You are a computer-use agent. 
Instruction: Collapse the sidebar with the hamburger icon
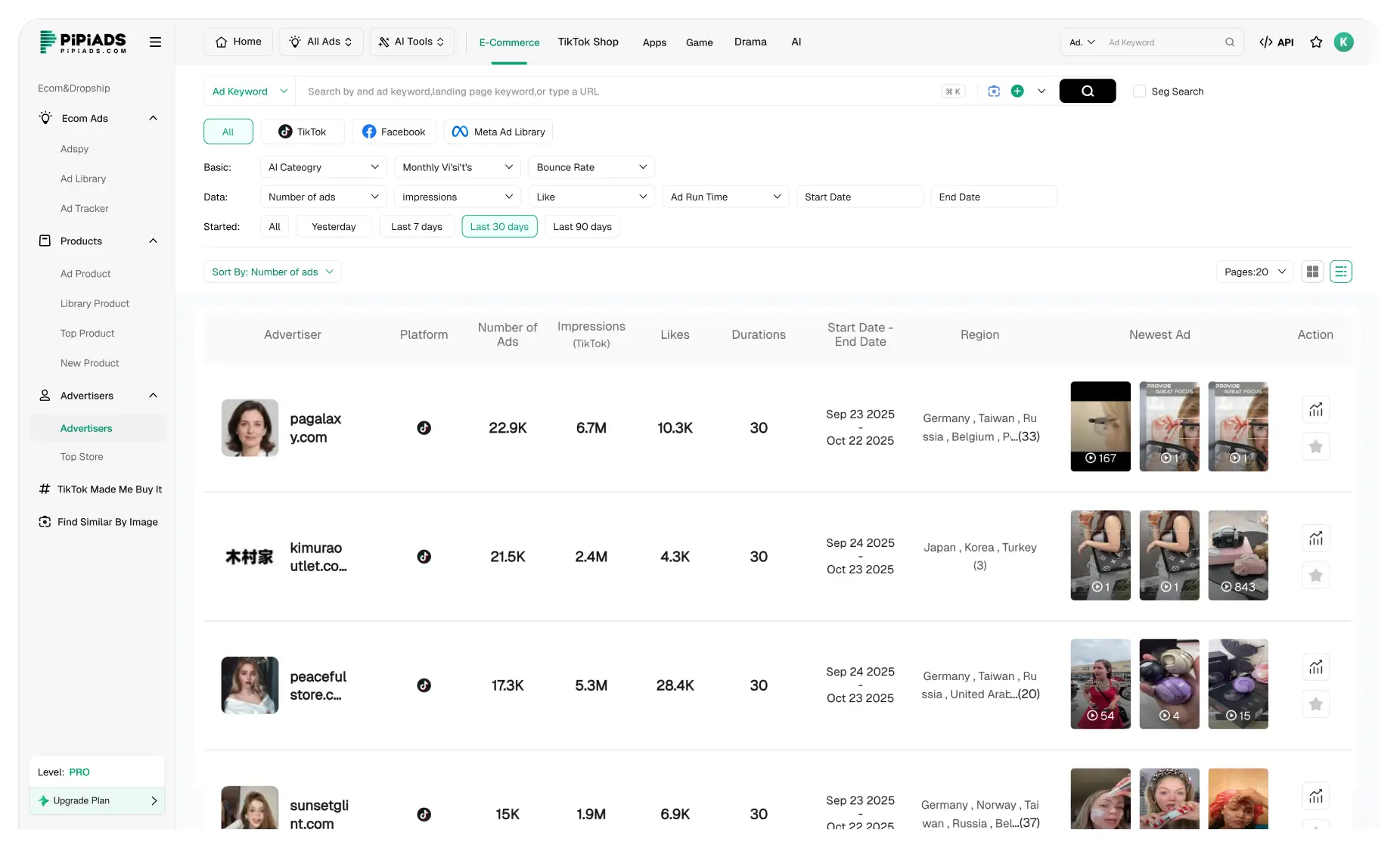tap(156, 42)
